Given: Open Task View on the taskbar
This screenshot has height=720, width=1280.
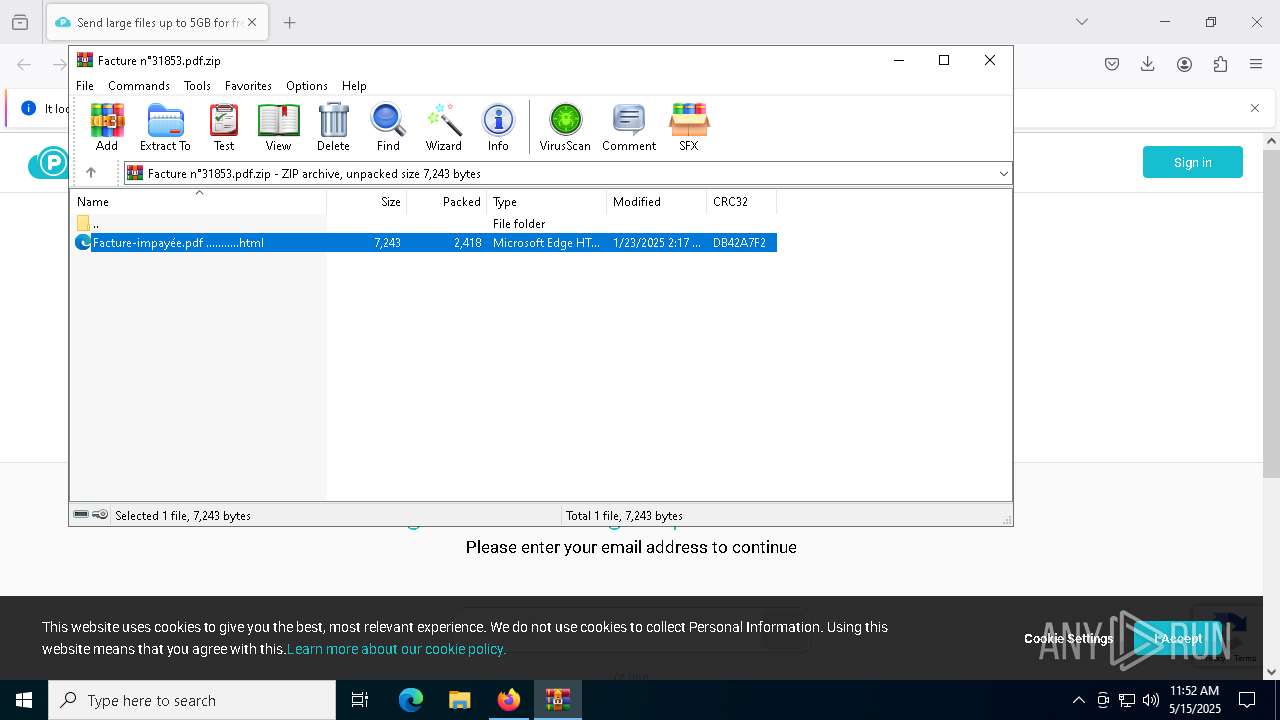Looking at the screenshot, I should point(360,700).
